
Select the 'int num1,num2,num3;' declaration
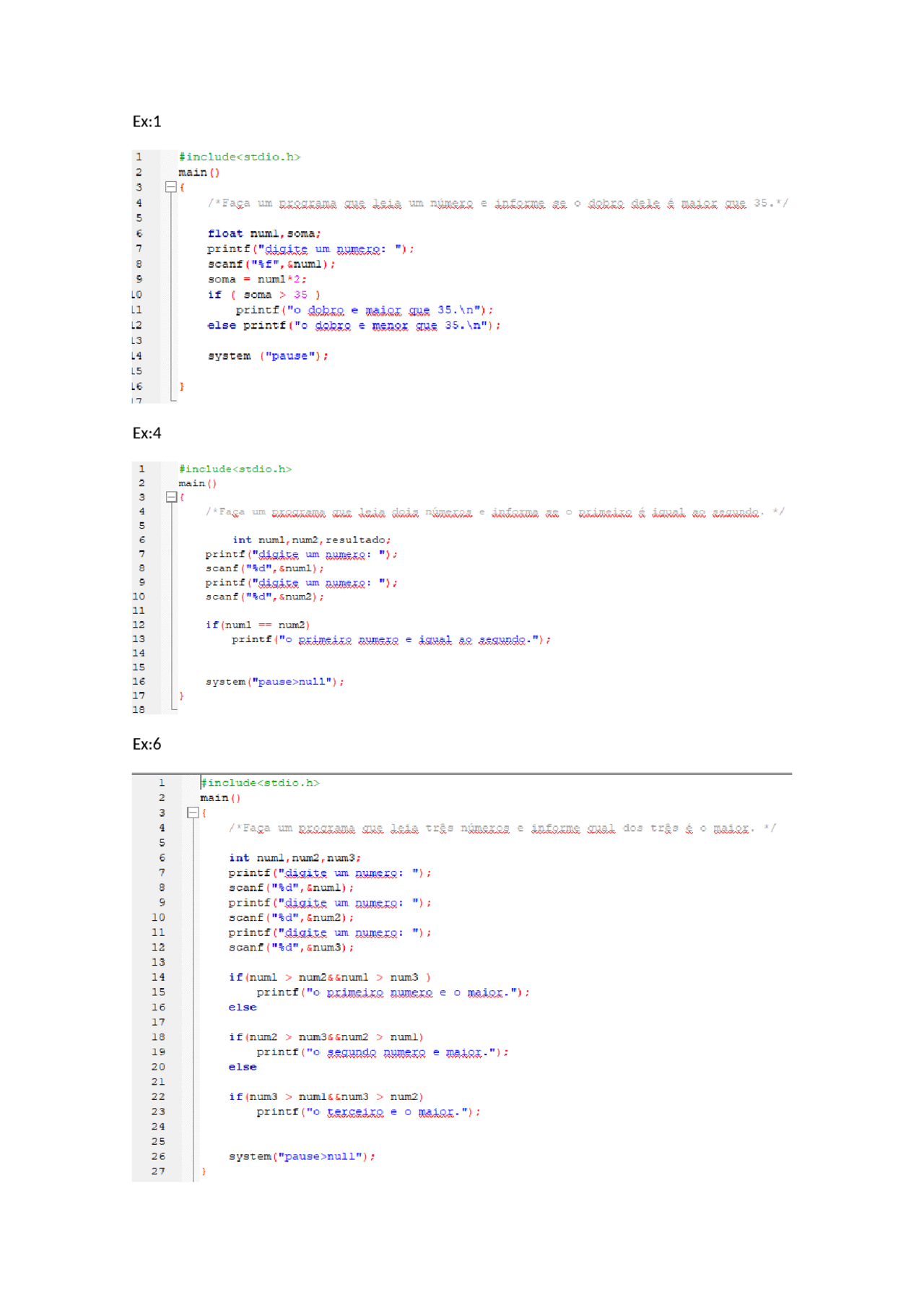coord(295,858)
